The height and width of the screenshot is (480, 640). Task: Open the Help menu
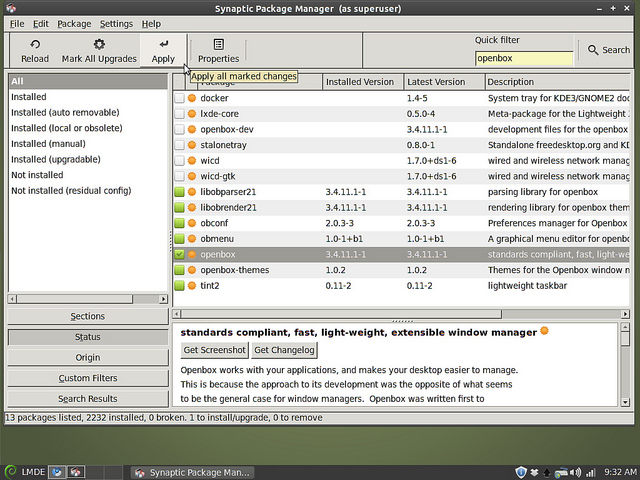tap(151, 24)
